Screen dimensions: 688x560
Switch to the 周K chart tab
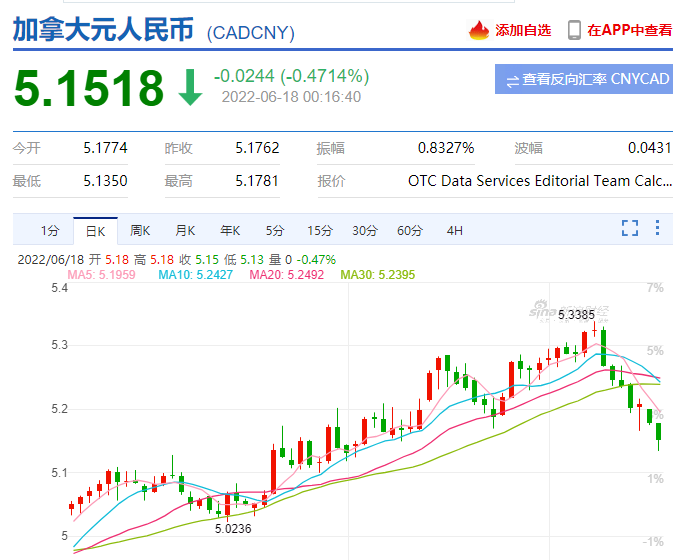click(140, 231)
